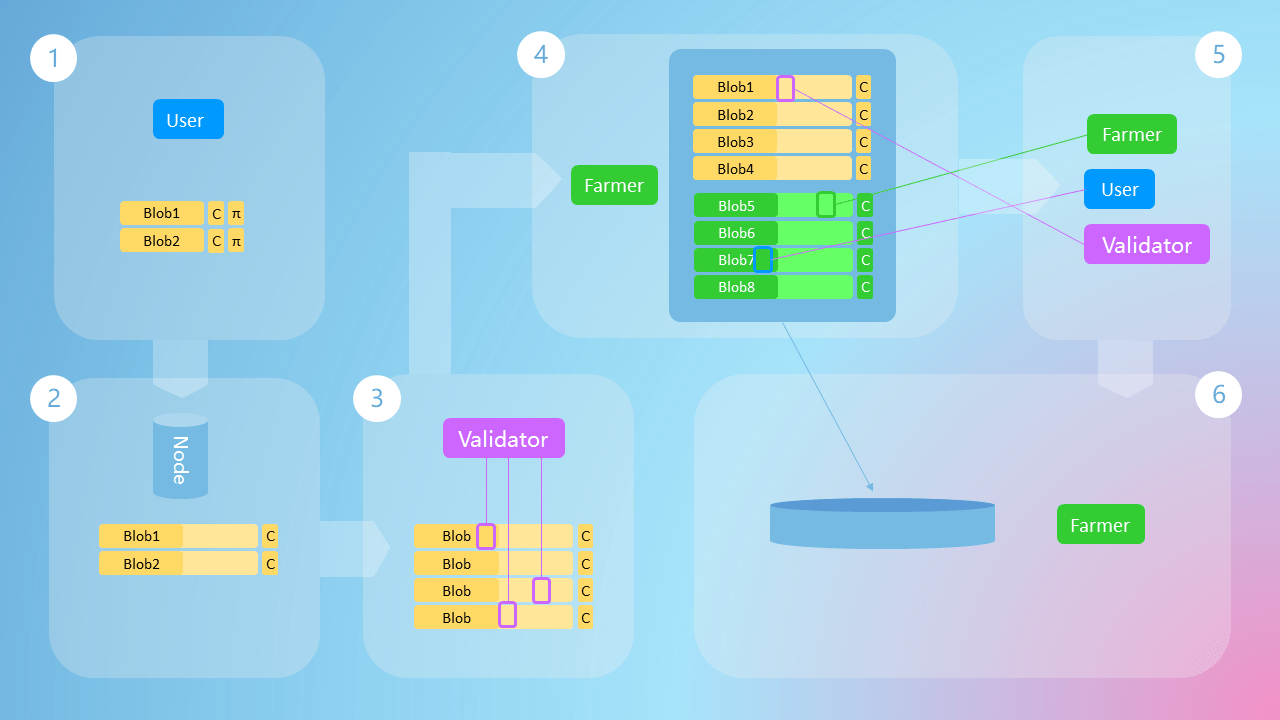
Task: Select the Blob1 bar under the Node cylinder
Action: (178, 536)
